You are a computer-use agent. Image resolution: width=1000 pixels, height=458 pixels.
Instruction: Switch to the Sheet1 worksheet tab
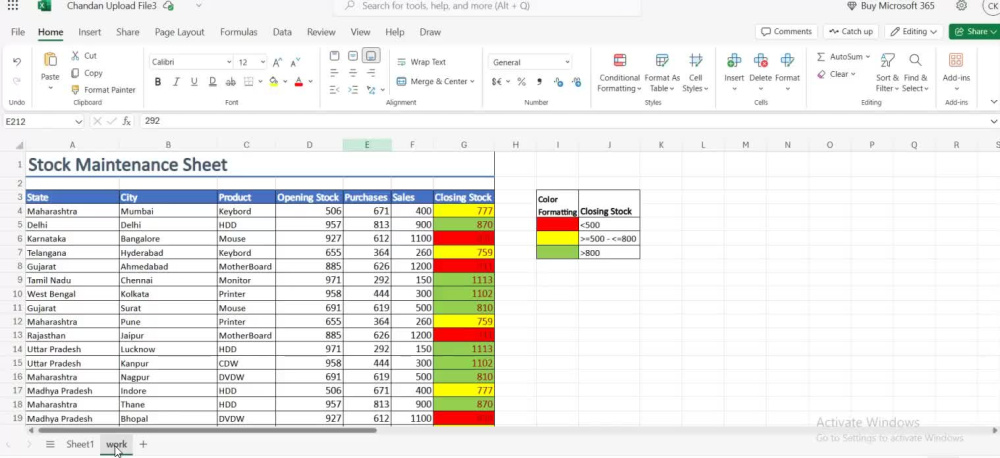pyautogui.click(x=80, y=445)
